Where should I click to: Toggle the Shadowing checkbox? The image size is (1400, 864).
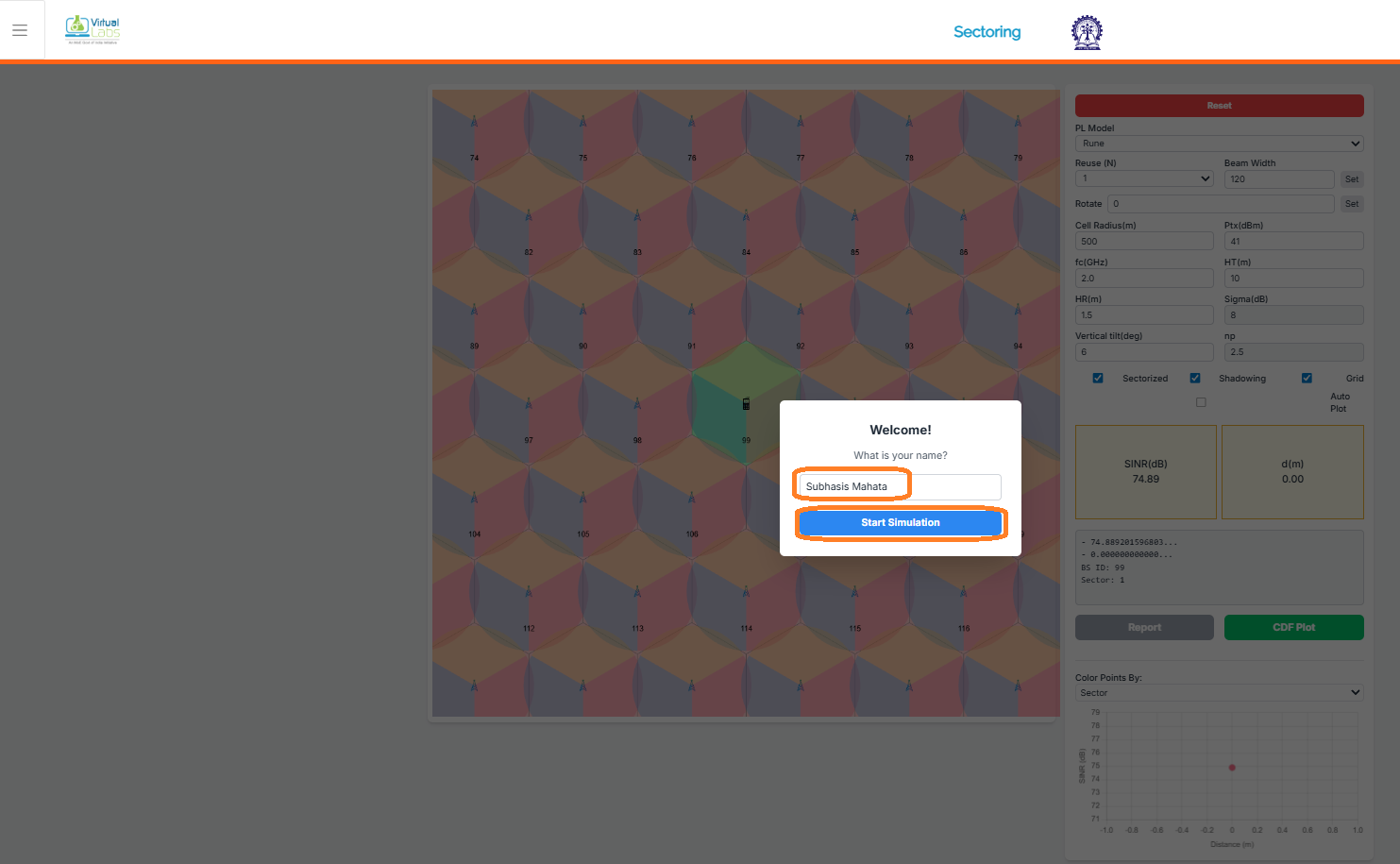[x=1195, y=378]
